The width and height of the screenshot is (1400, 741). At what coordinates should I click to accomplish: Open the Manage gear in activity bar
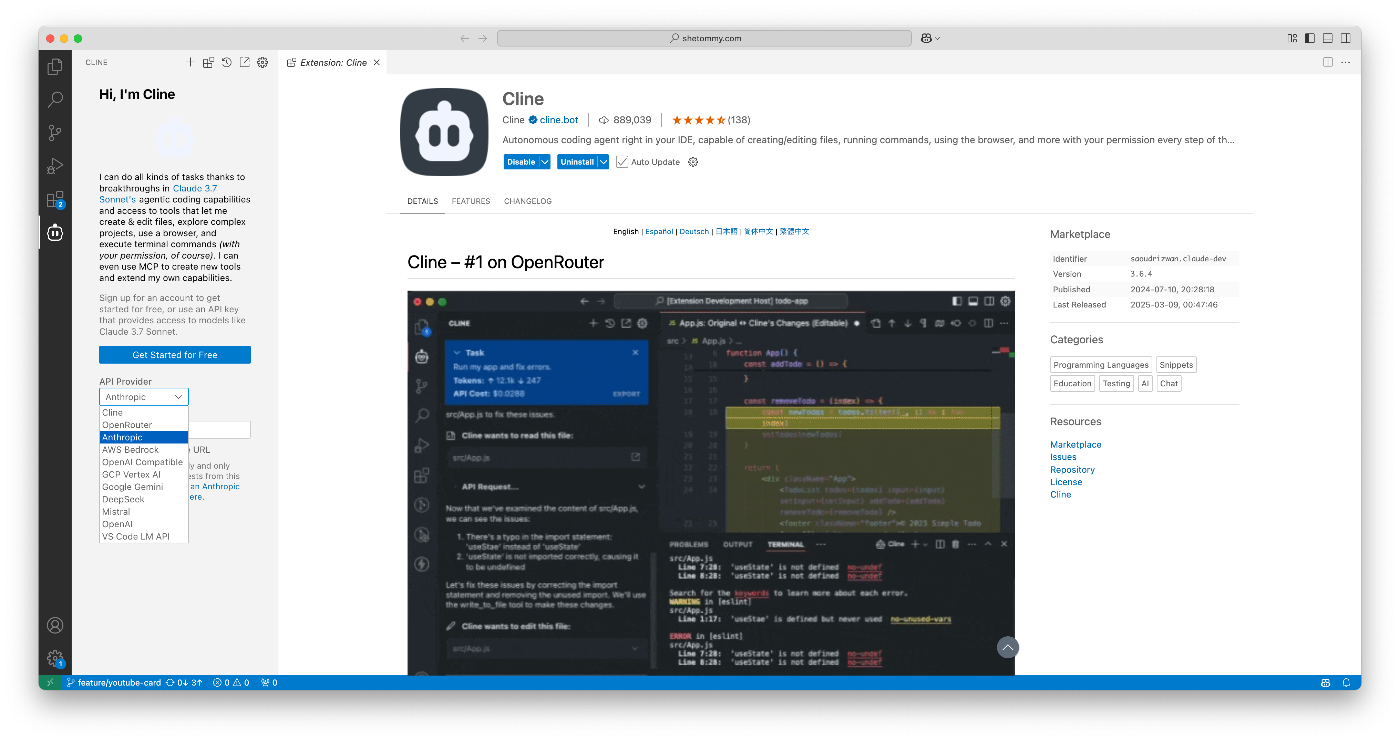[55, 658]
